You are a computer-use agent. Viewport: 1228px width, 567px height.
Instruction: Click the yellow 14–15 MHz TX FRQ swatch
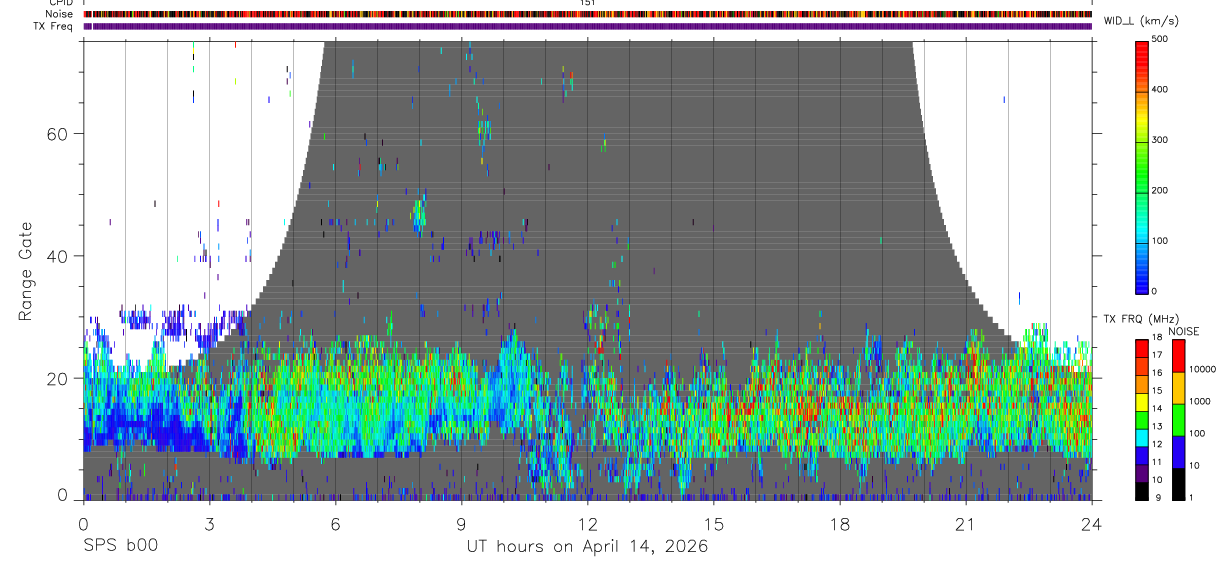[x=1142, y=401]
